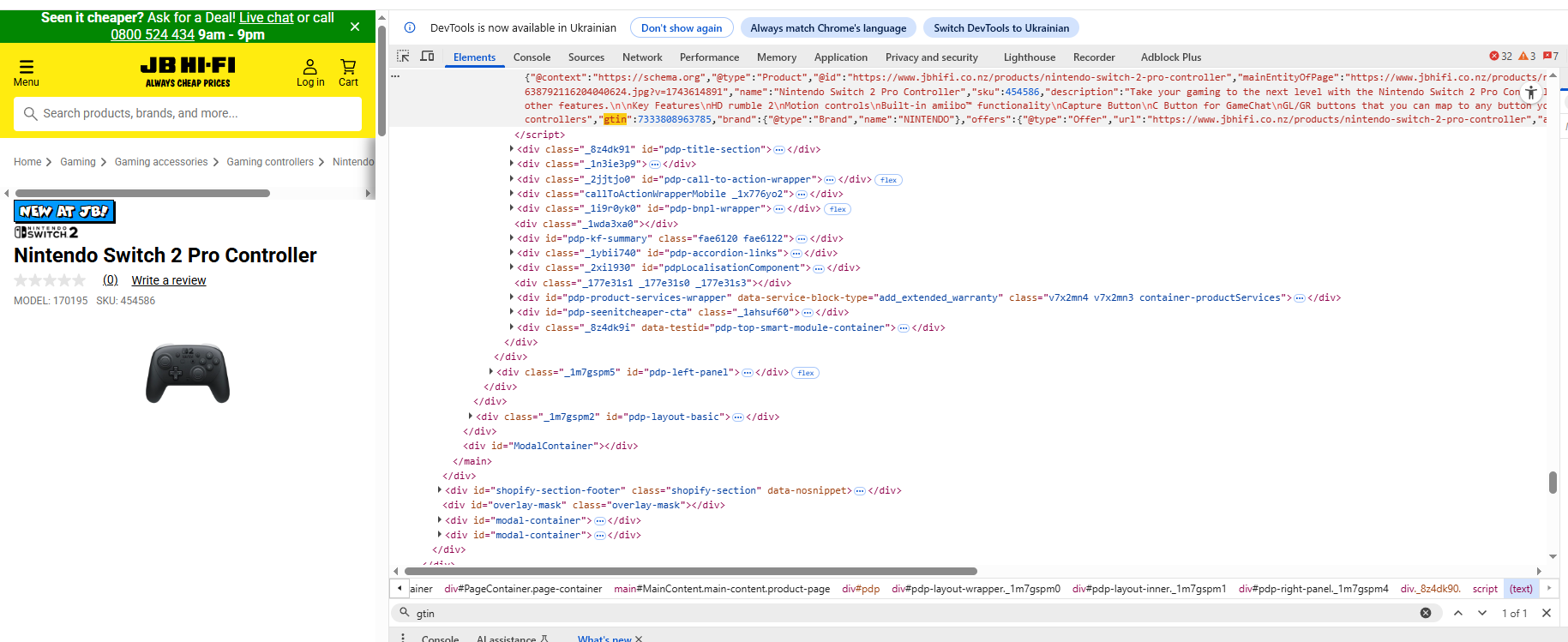The width and height of the screenshot is (1568, 642).
Task: Click the gtin find input field
Action: [915, 613]
